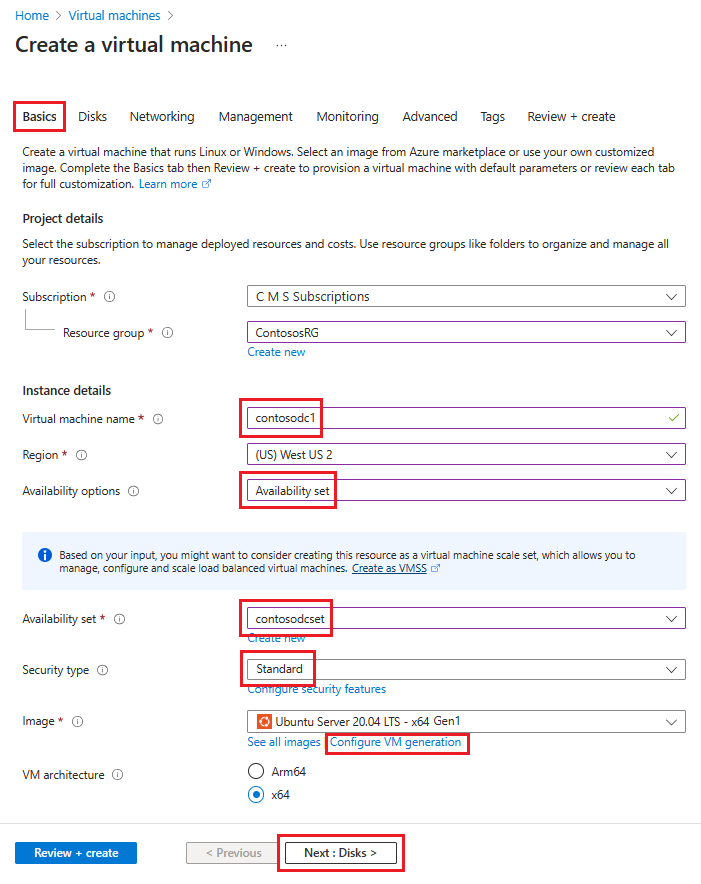Switch to the Networking tab
The width and height of the screenshot is (701, 884).
pos(161,116)
